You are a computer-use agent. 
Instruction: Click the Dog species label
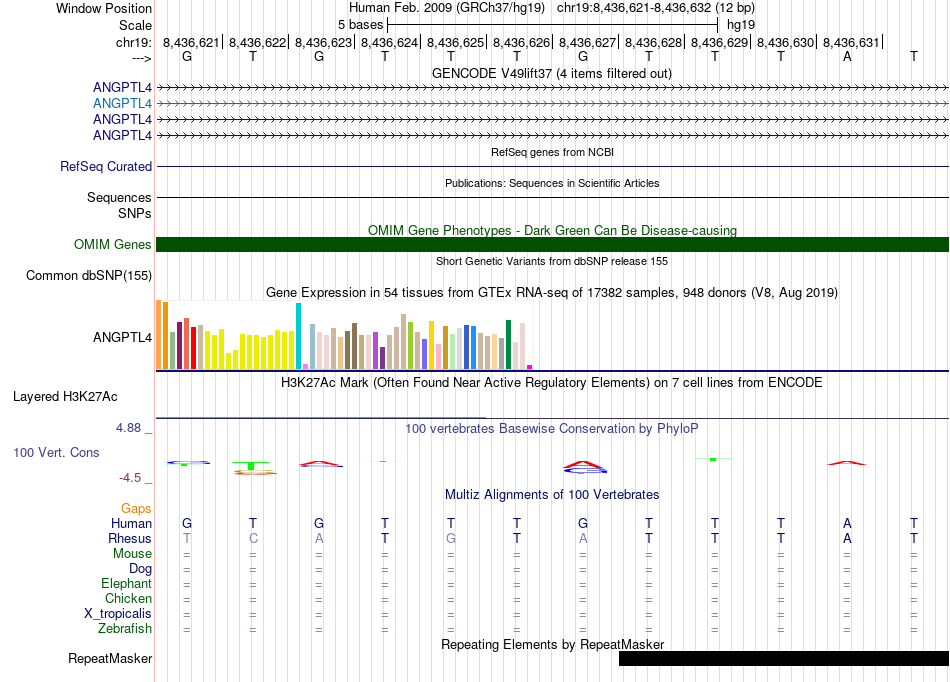click(x=140, y=568)
